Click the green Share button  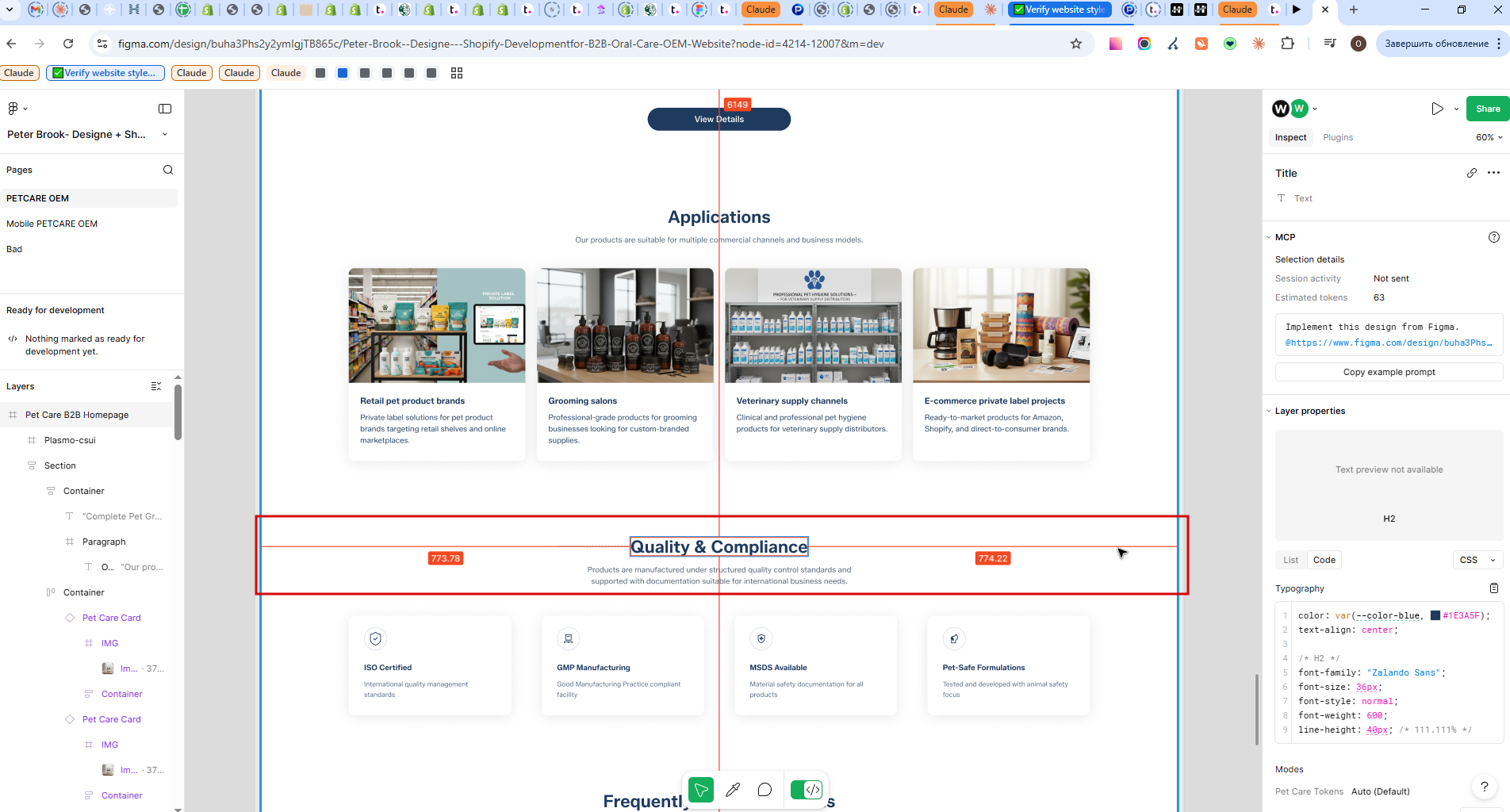pos(1488,109)
